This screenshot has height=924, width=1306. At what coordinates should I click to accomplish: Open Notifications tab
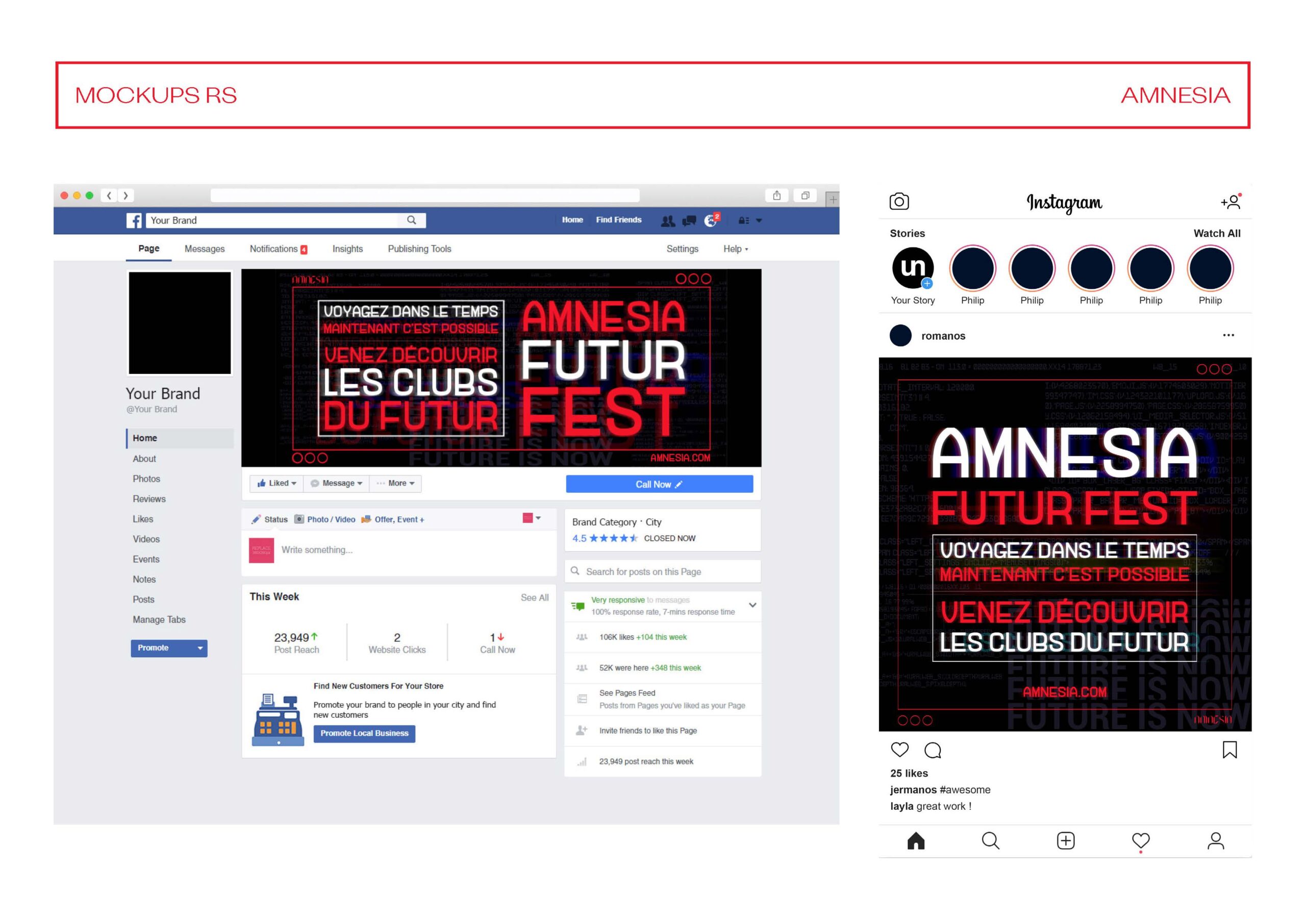point(278,248)
